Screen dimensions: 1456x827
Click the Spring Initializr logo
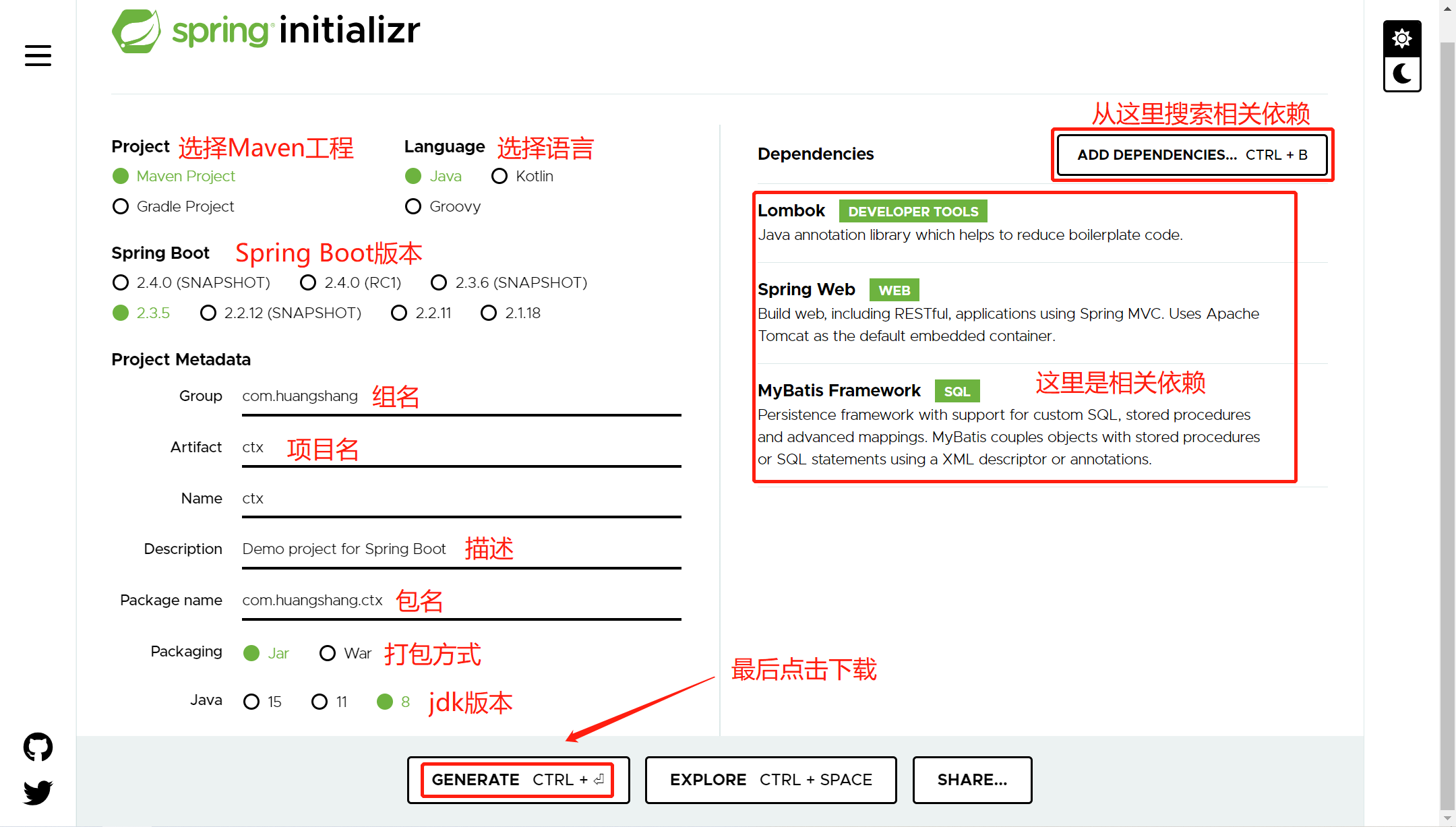pyautogui.click(x=266, y=30)
